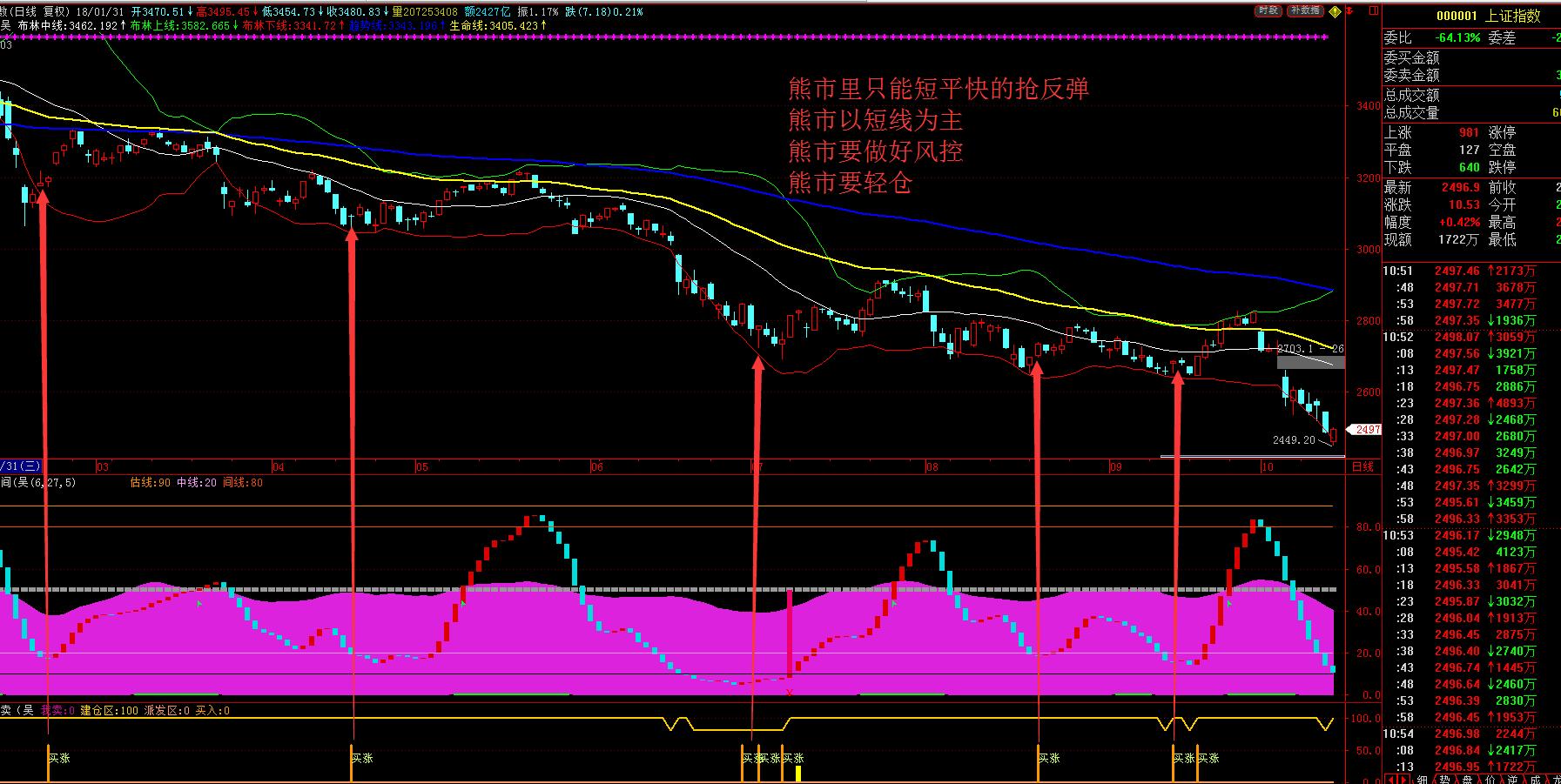Image resolution: width=1561 pixels, height=784 pixels.
Task: Click the 委买金额 label
Action: 1412,57
